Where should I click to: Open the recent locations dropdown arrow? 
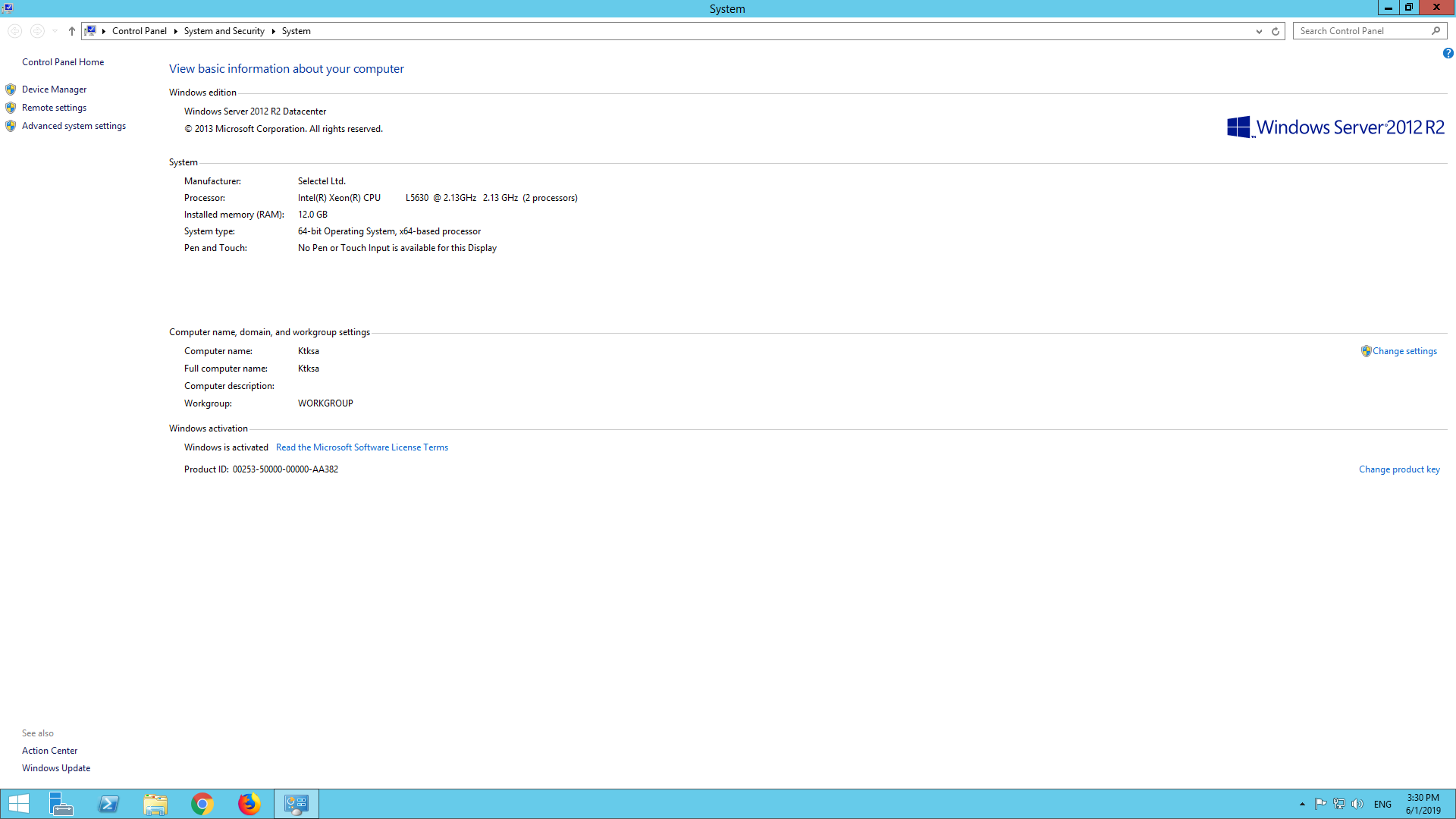(55, 31)
